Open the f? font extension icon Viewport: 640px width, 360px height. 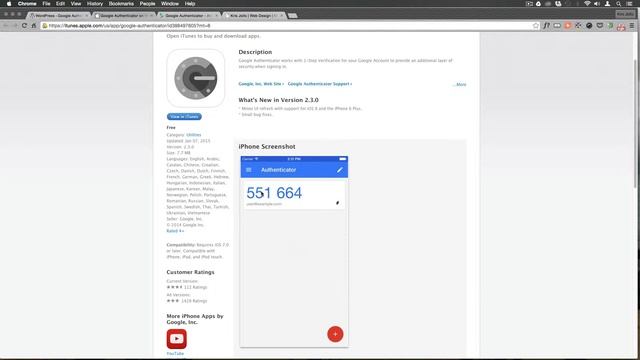(547, 26)
